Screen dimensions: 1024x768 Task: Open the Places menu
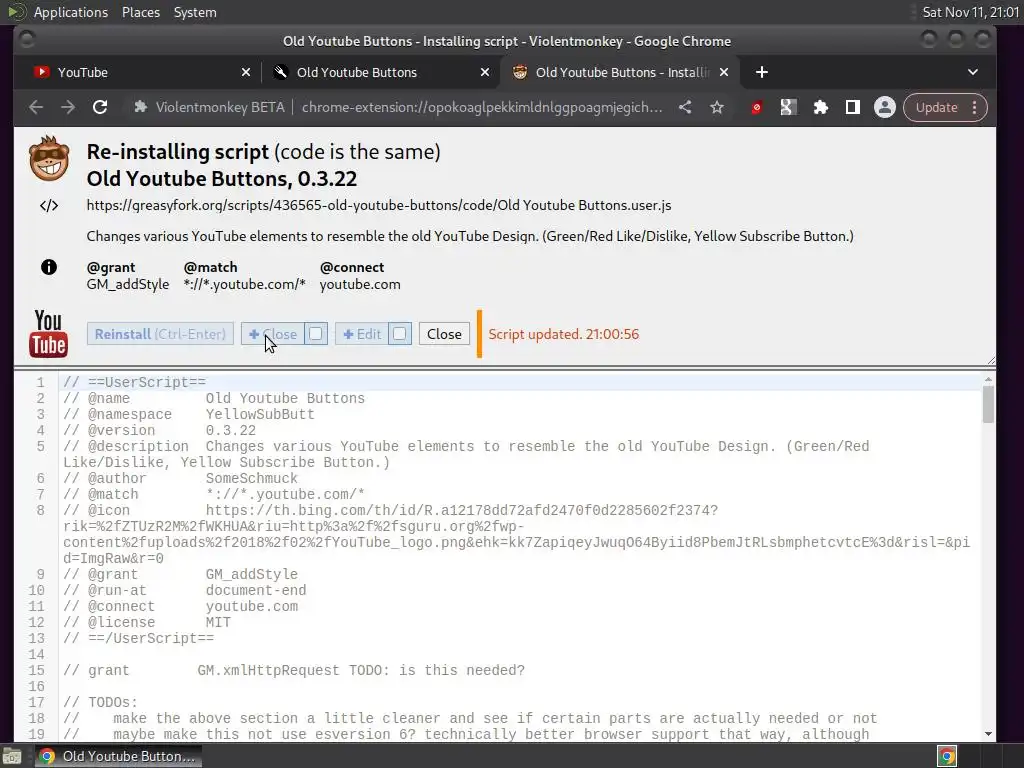(140, 12)
